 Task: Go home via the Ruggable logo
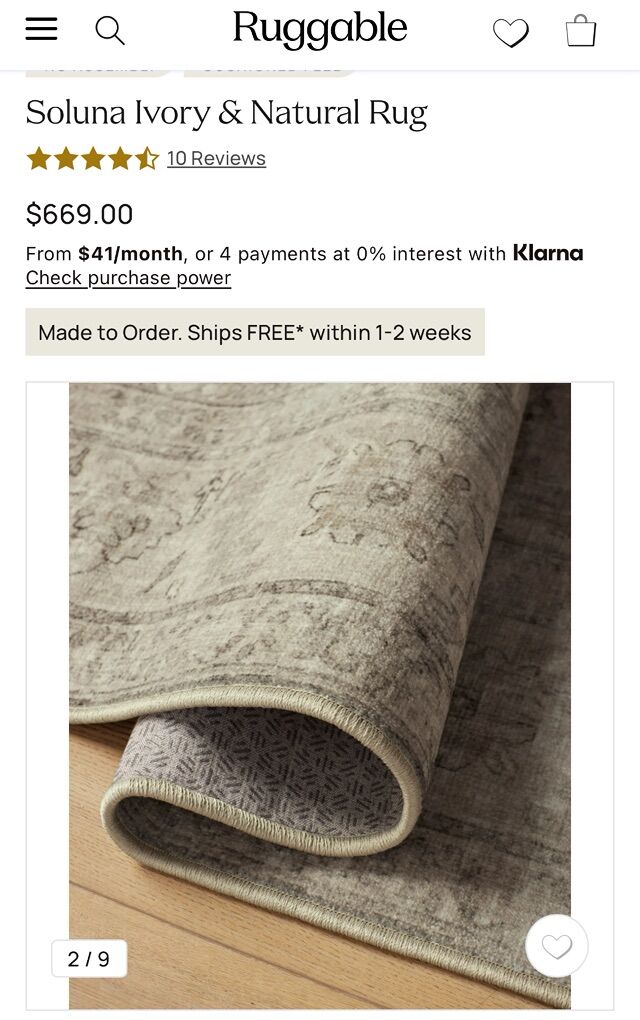pos(320,30)
